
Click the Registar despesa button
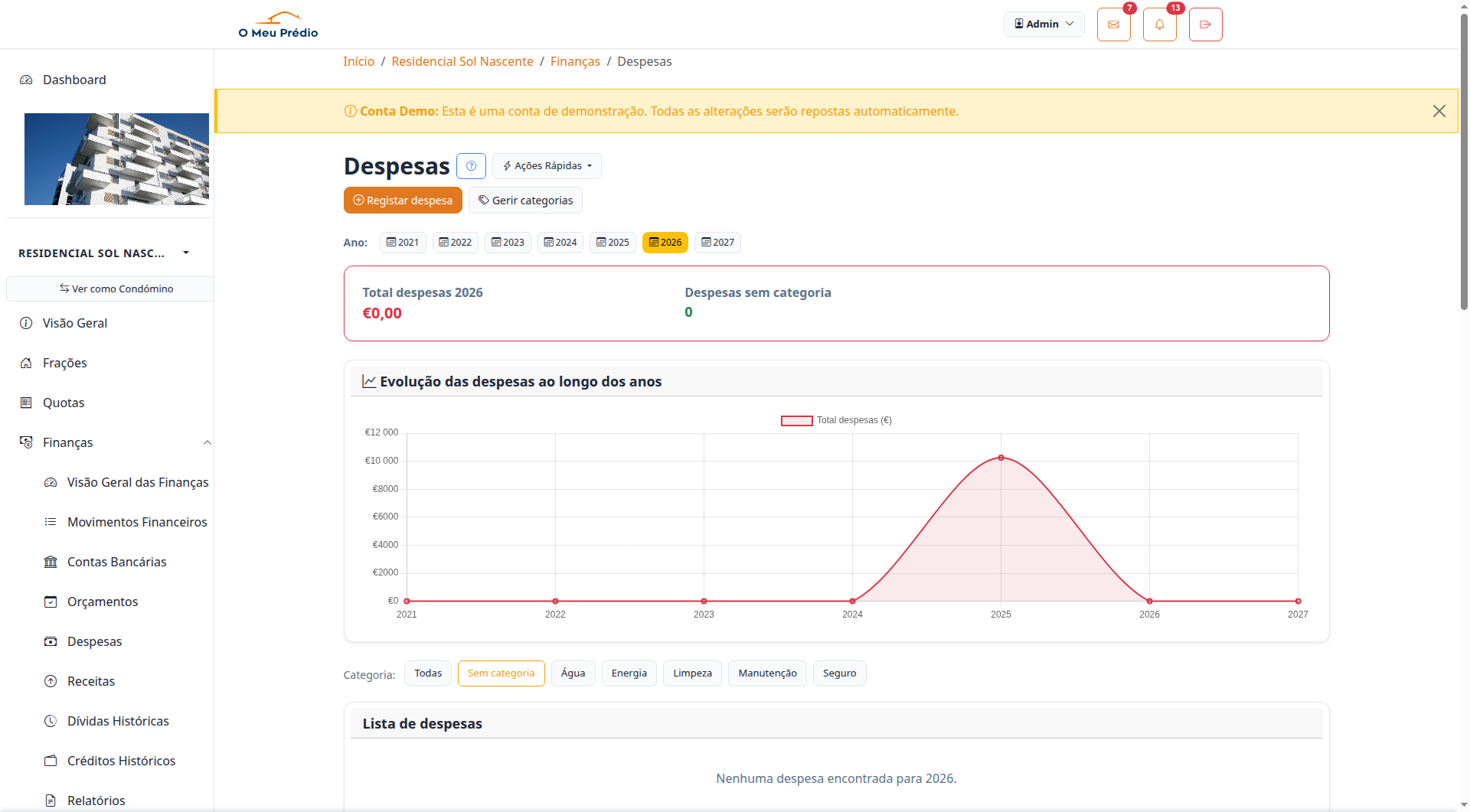(x=403, y=201)
